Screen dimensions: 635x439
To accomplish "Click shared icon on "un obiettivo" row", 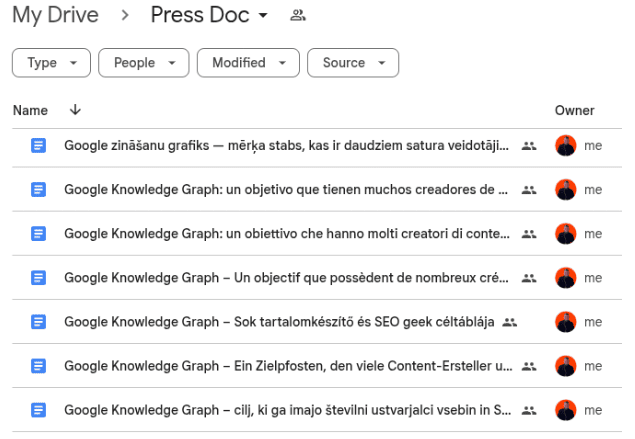I will (x=529, y=234).
